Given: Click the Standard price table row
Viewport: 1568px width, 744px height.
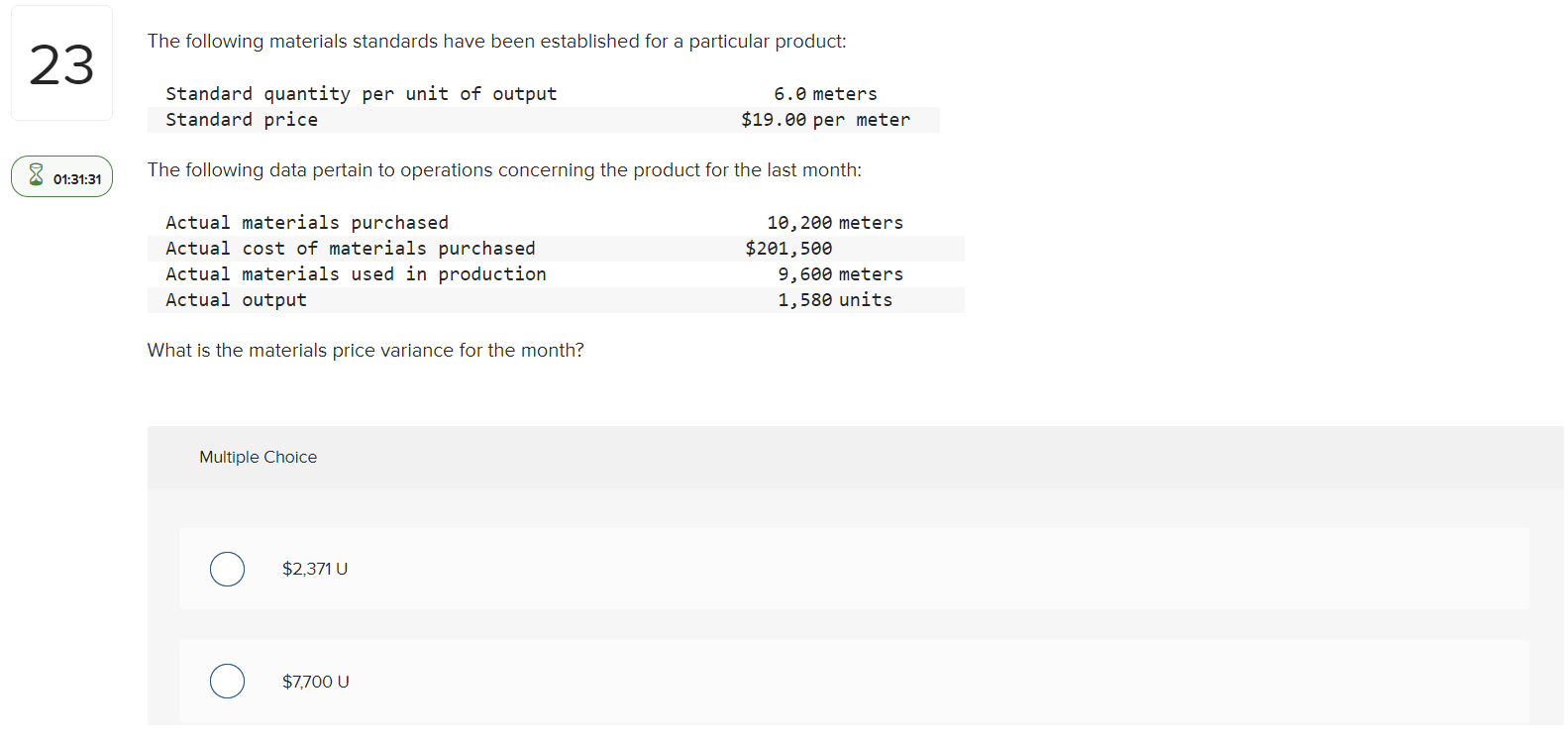Looking at the screenshot, I should tap(545, 119).
